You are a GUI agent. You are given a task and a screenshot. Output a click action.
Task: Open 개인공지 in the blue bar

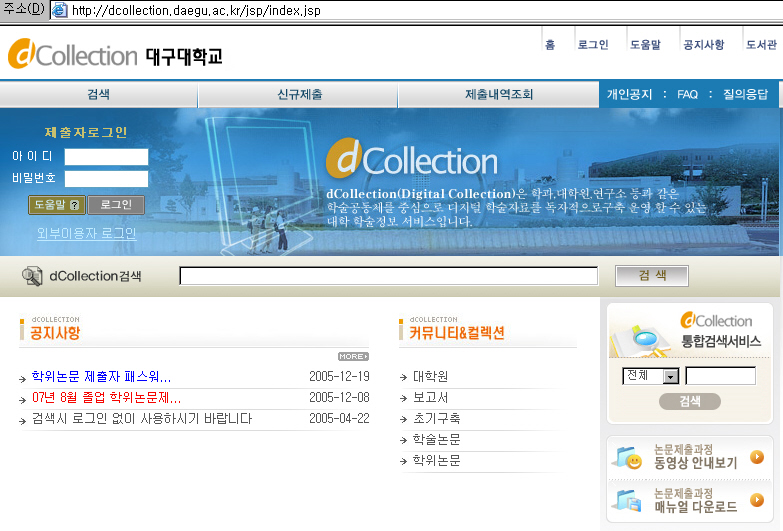point(629,94)
